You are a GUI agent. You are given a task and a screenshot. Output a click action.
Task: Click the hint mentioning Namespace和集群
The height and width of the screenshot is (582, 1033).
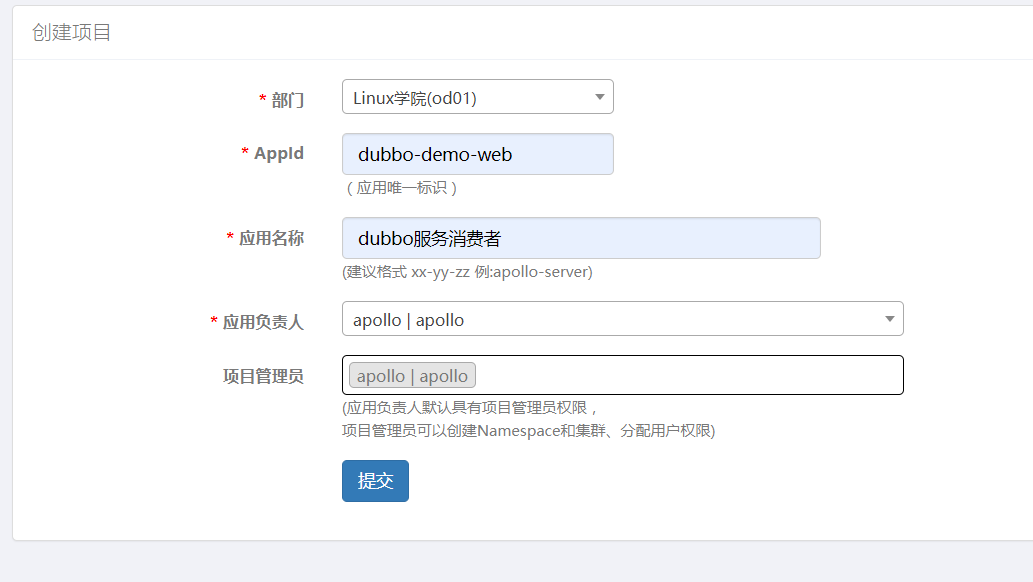pos(528,430)
